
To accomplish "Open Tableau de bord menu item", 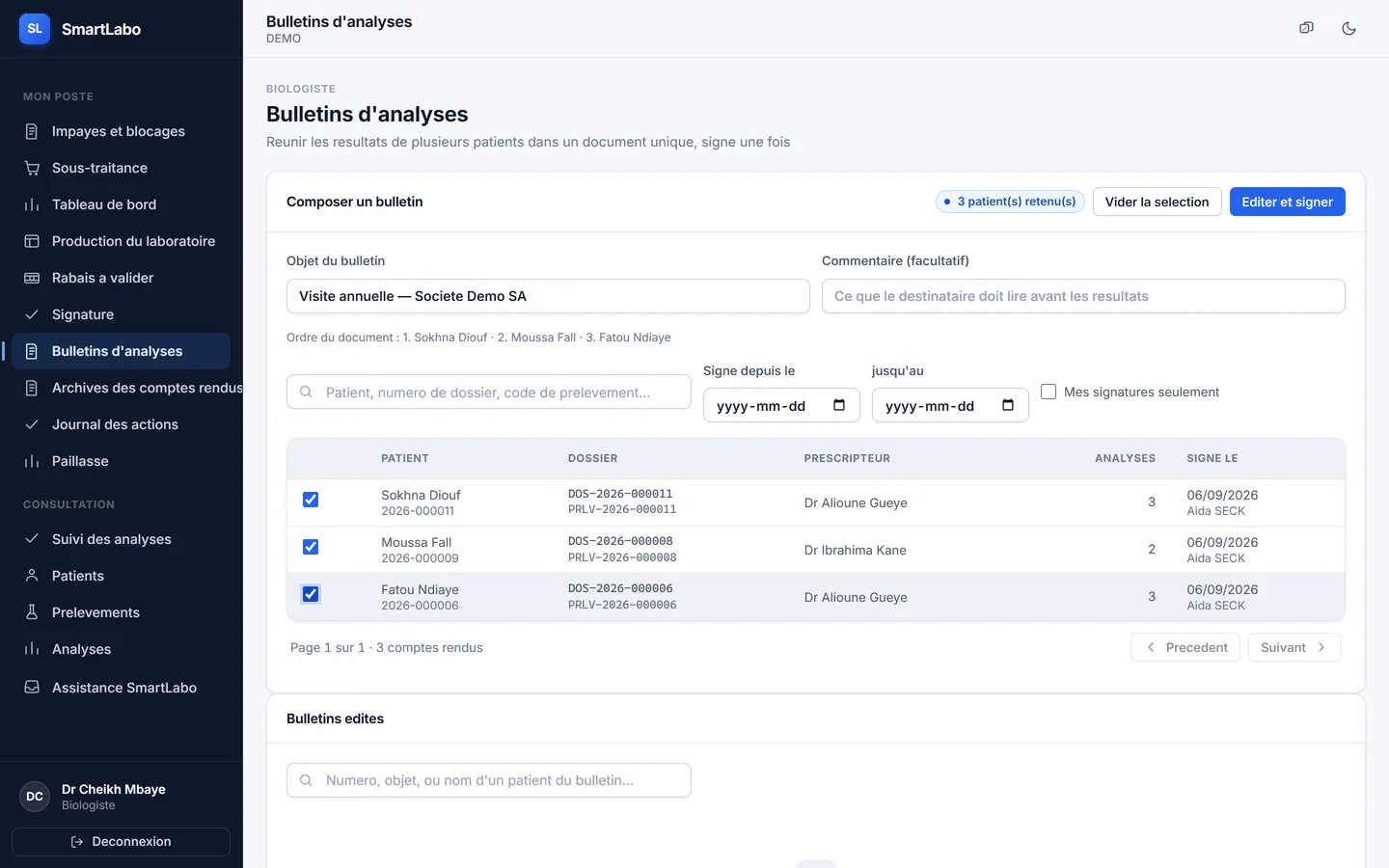I will [121, 204].
